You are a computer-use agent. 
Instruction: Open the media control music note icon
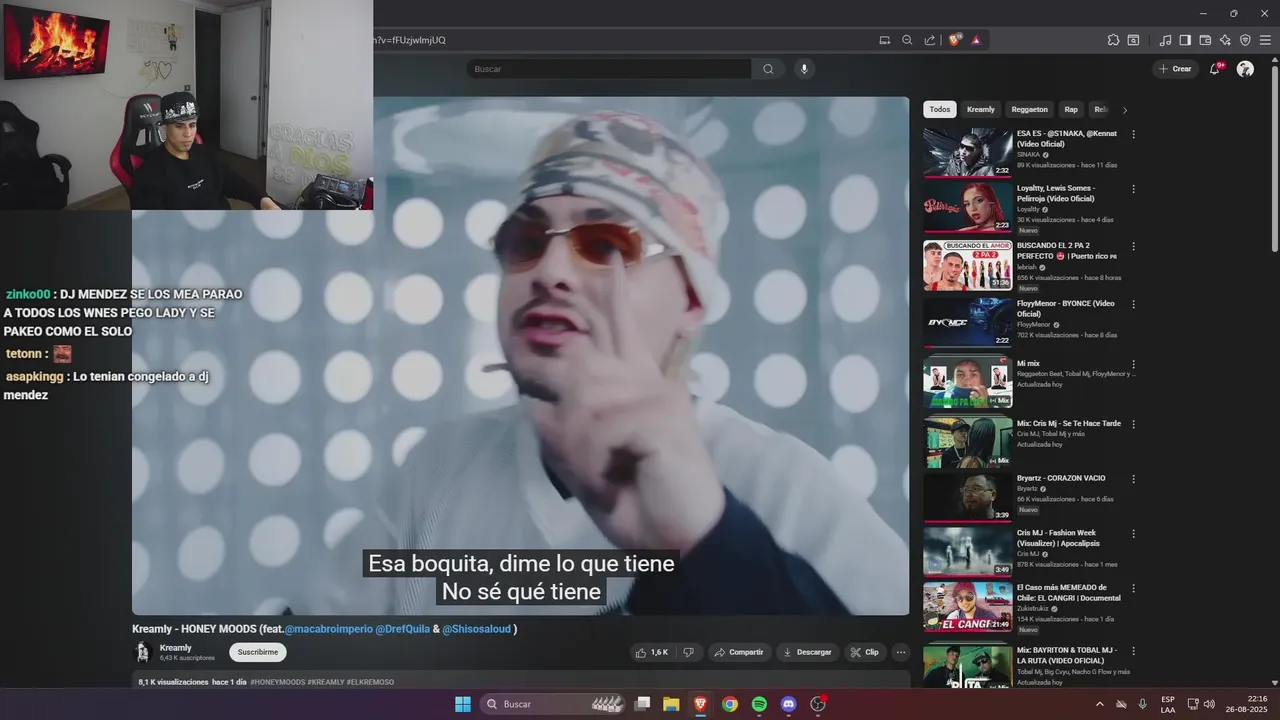[x=1165, y=40]
